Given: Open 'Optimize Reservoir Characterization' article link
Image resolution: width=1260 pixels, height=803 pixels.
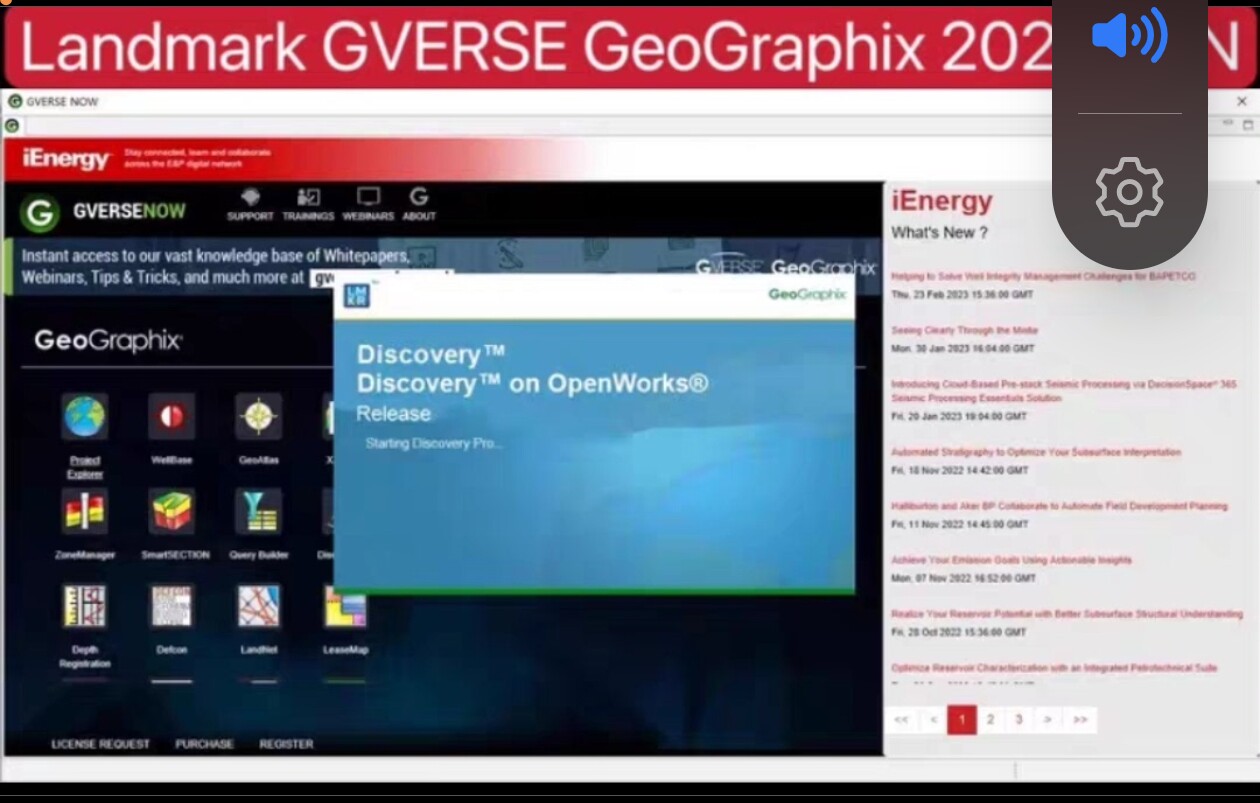Looking at the screenshot, I should (x=1054, y=668).
